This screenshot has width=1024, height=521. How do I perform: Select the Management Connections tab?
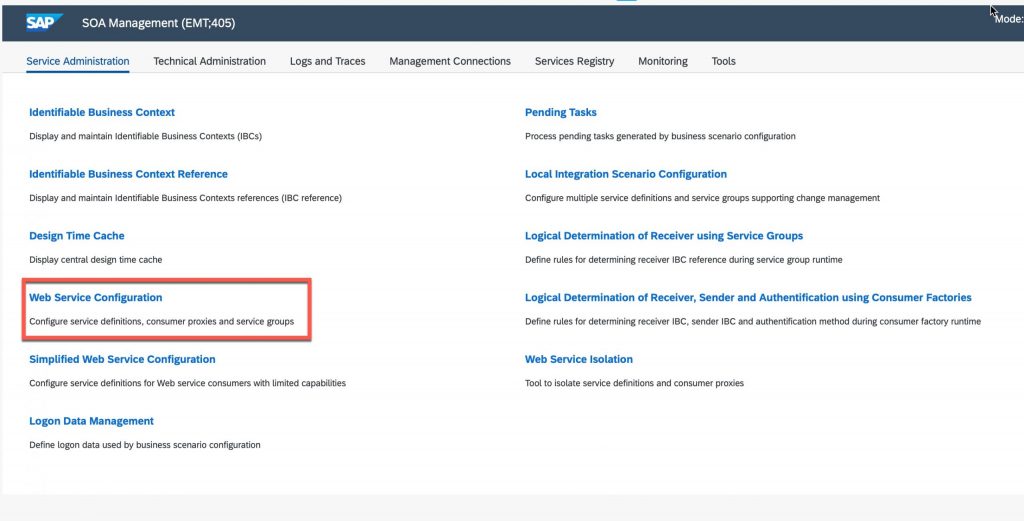(x=450, y=61)
